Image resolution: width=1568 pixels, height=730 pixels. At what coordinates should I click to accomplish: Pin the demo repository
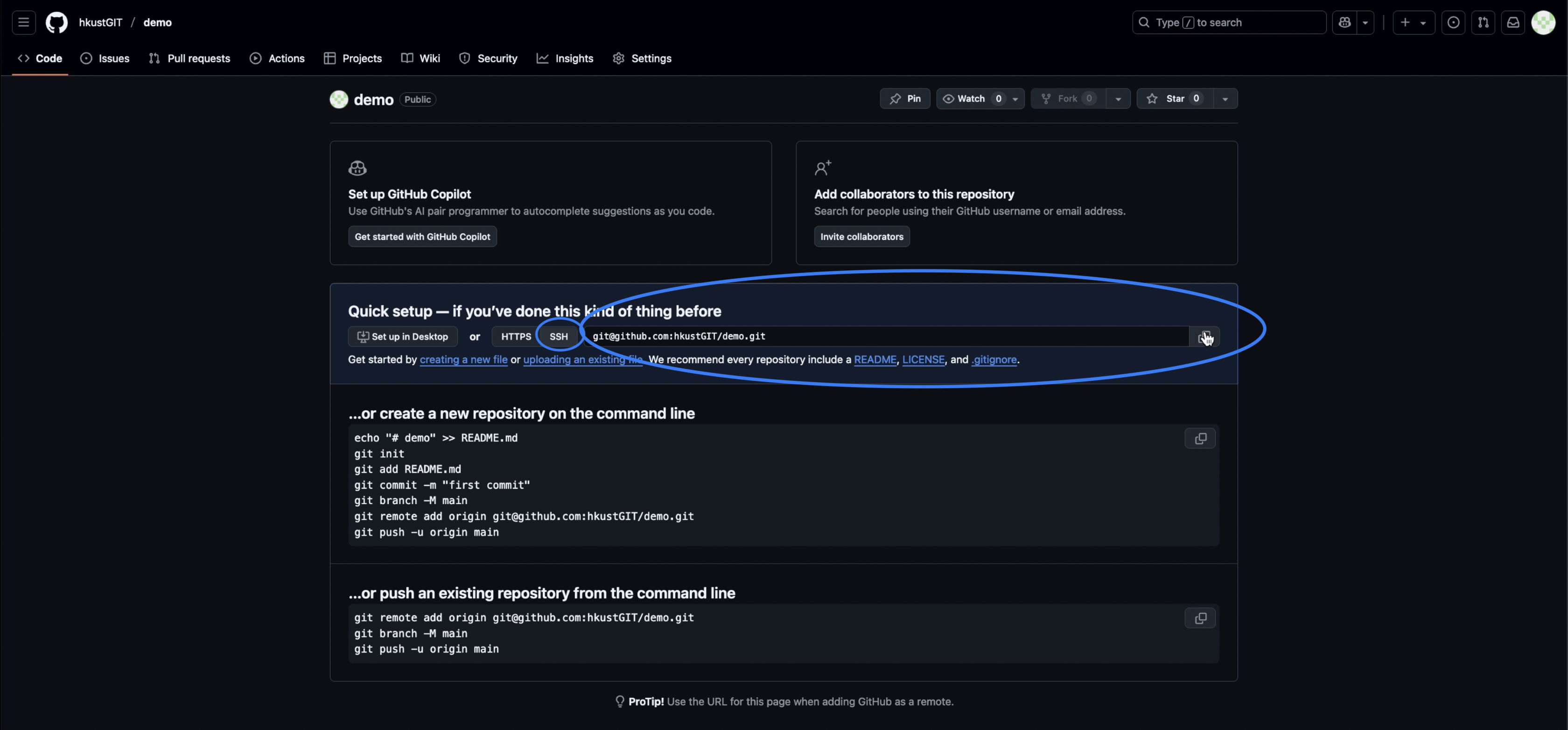[x=905, y=98]
